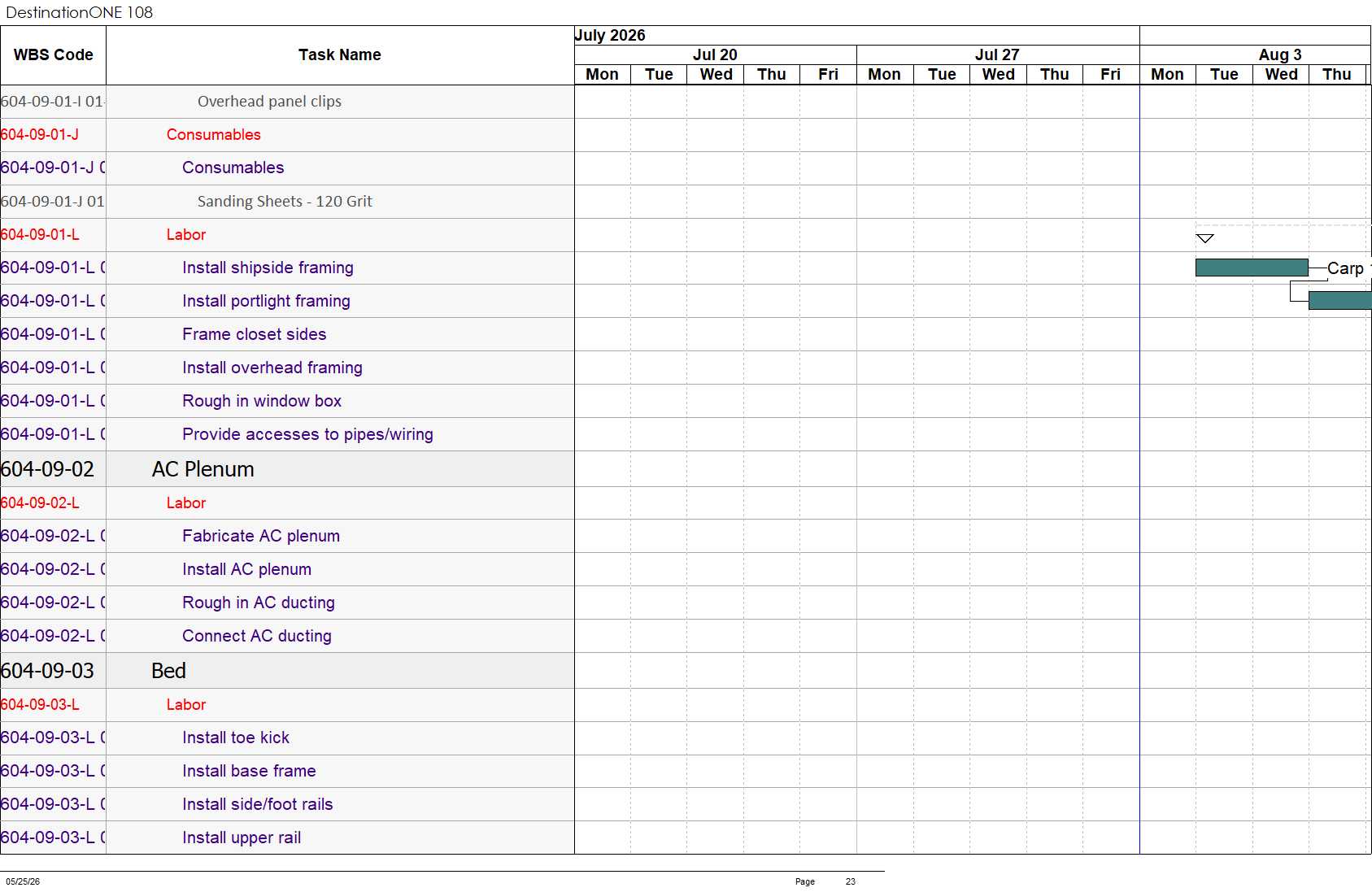Viewport: 1372px width, 892px height.
Task: Select the AC Plenum section row
Action: [287, 469]
